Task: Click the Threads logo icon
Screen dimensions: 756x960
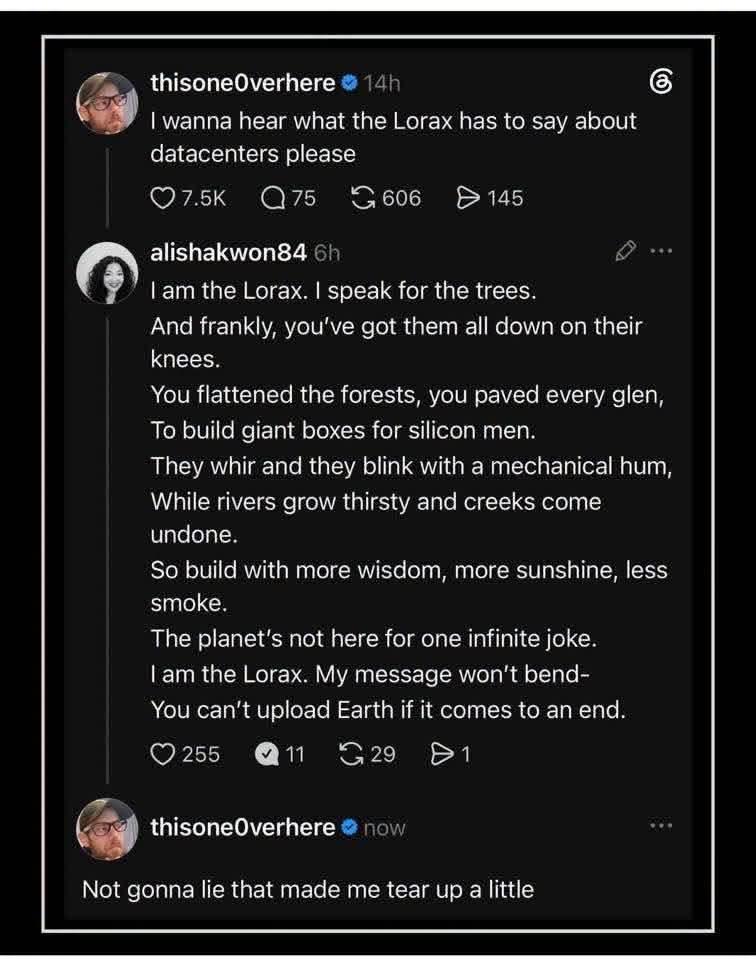Action: tap(661, 81)
